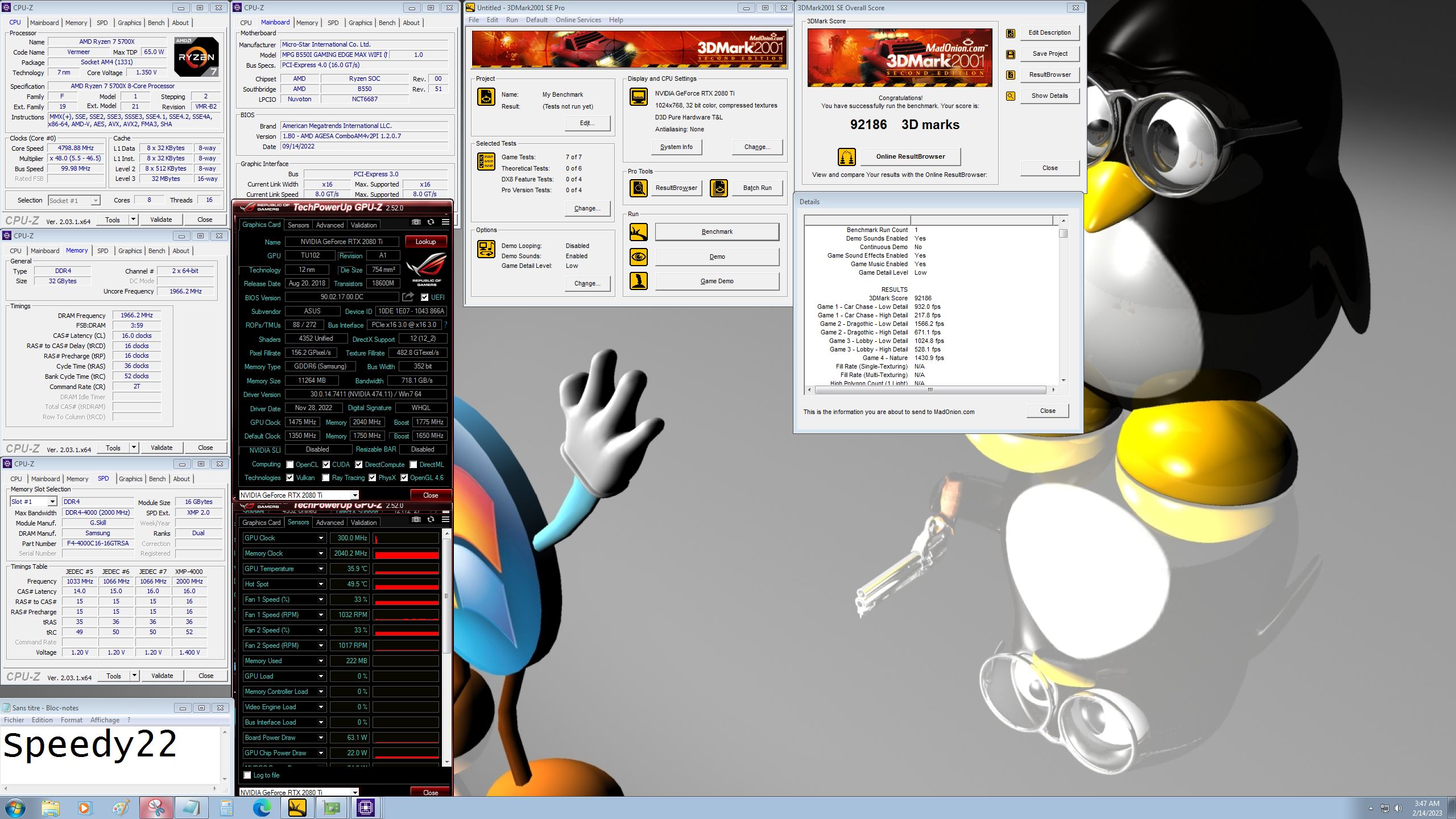This screenshot has width=1456, height=819.
Task: Toggle the OpenCL checkbox
Action: (x=289, y=465)
